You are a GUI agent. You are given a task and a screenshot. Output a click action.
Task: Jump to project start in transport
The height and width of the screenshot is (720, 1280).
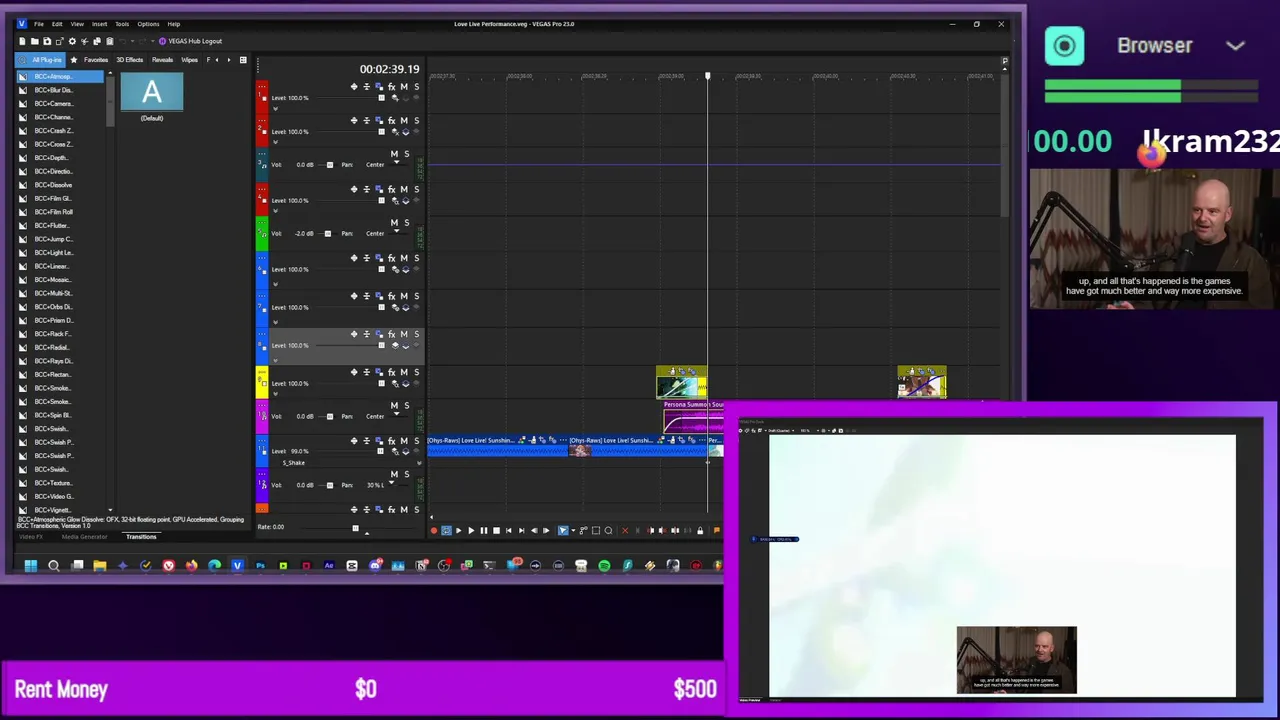[508, 531]
